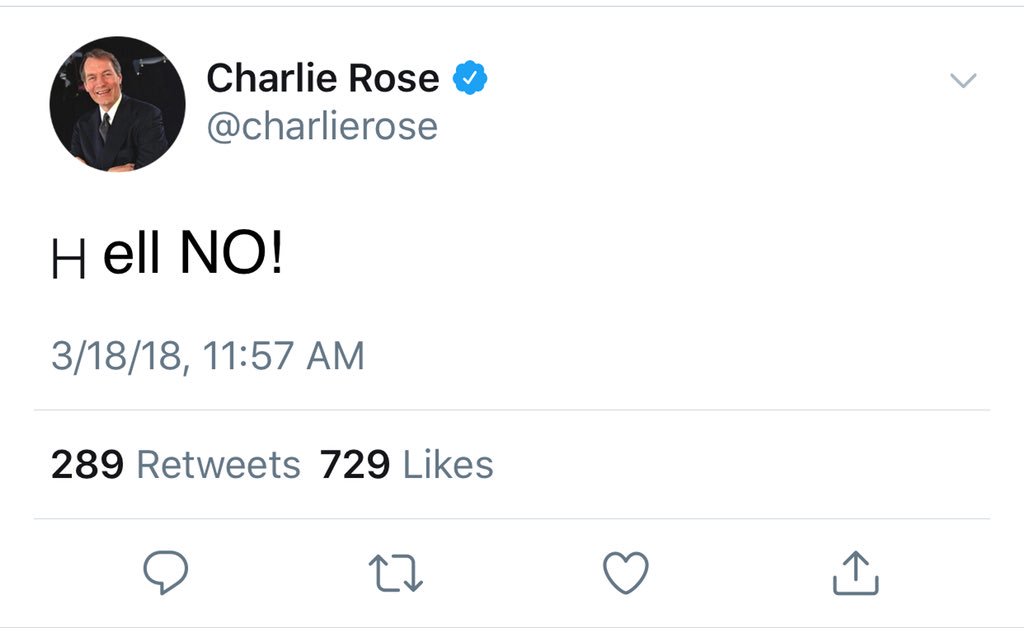This screenshot has height=632, width=1024.
Task: Open the share sheet via upload arrow icon
Action: [x=856, y=573]
